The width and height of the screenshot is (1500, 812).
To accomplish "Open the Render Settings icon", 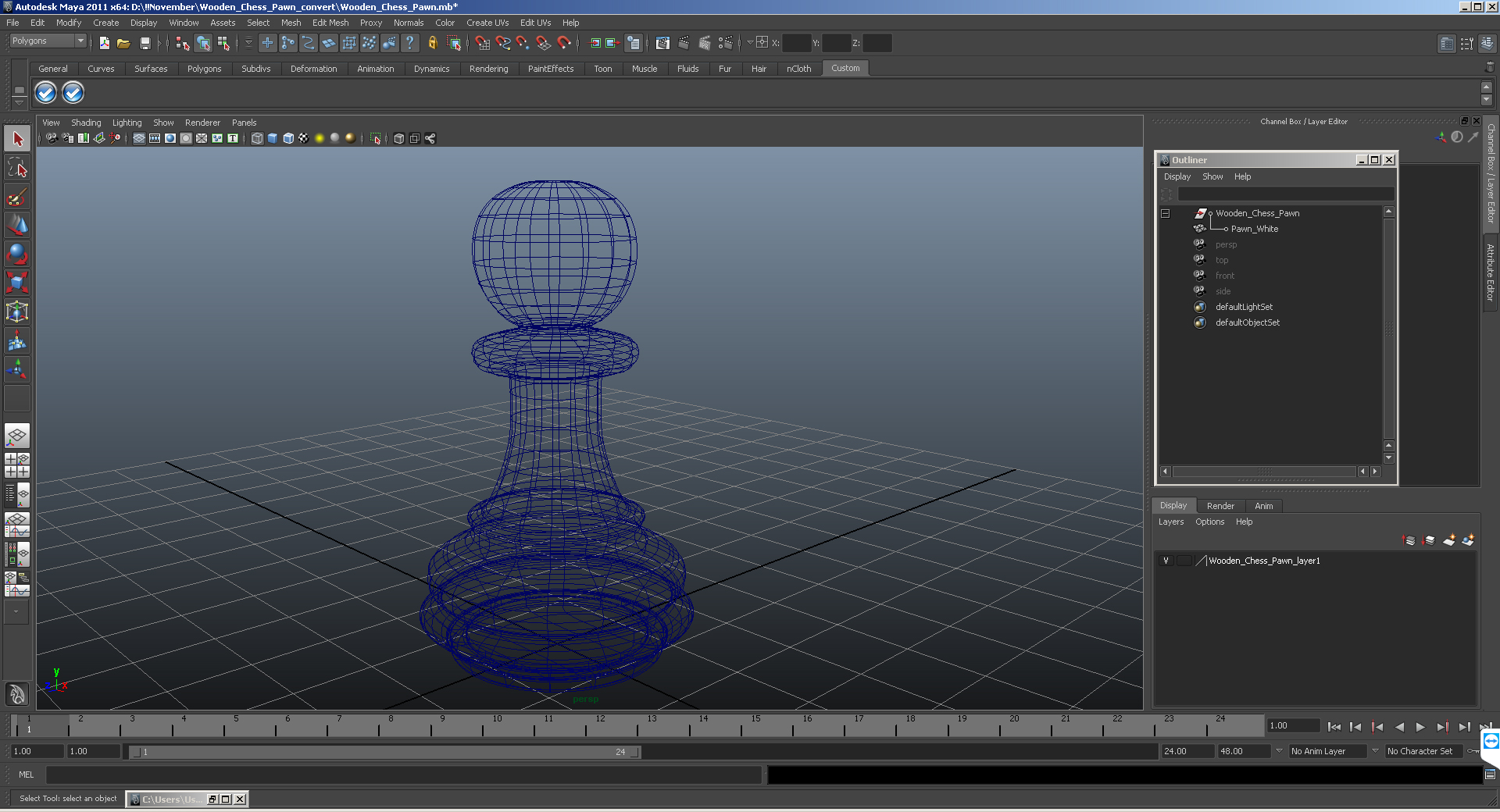I will click(x=726, y=43).
